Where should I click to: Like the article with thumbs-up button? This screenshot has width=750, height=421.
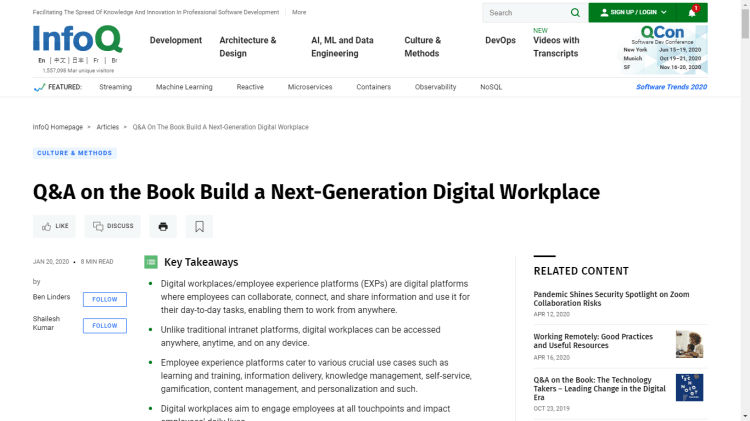[x=55, y=226]
